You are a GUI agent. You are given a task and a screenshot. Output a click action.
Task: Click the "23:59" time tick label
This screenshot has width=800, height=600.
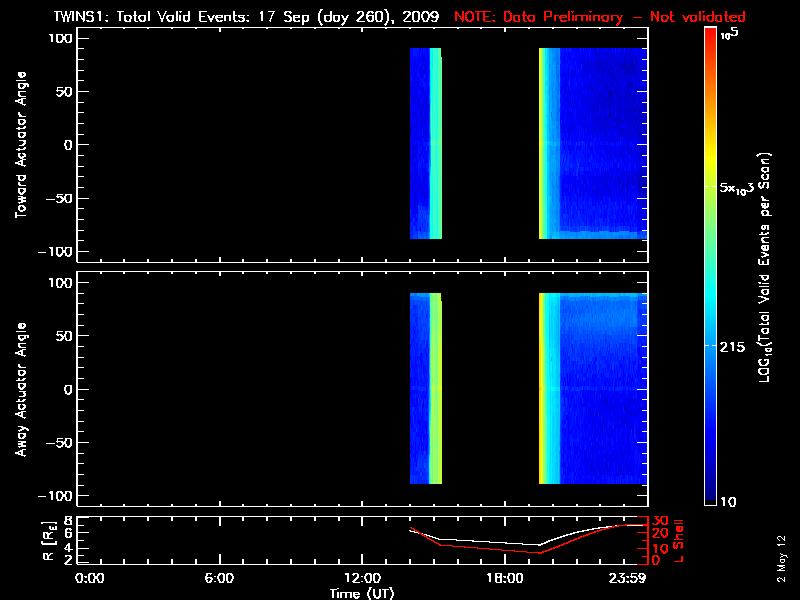[627, 579]
